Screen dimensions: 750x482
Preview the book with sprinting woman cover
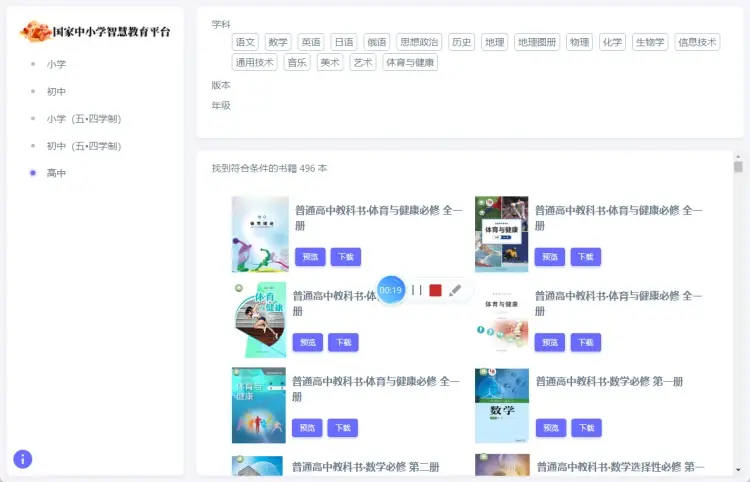click(308, 342)
